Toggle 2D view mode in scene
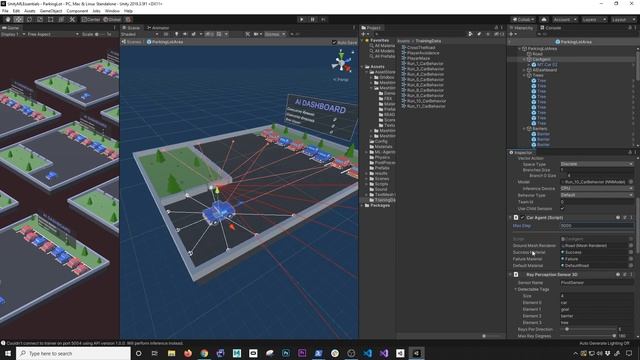640x360 pixels. point(166,34)
